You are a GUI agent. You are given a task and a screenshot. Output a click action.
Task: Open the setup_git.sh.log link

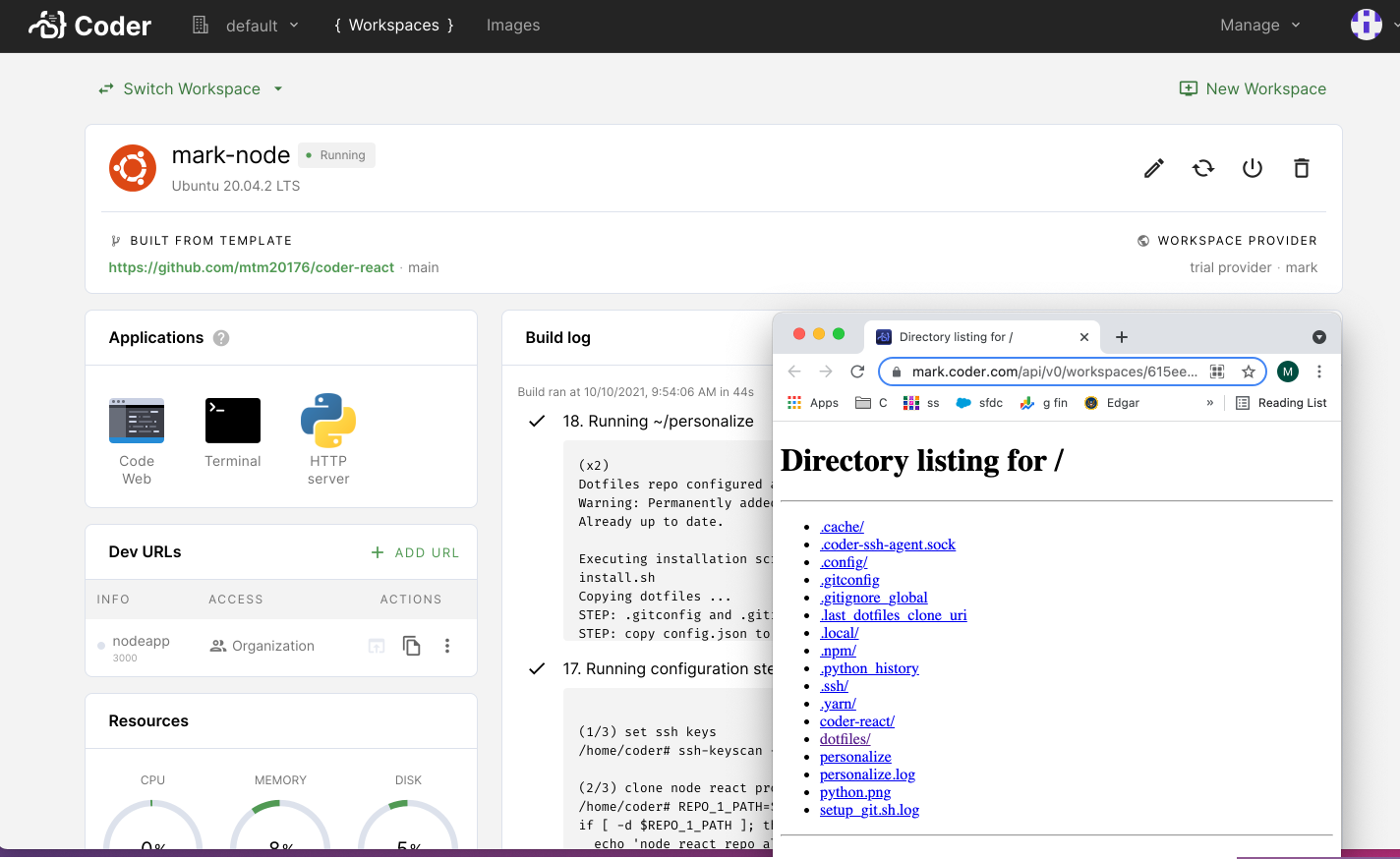869,810
